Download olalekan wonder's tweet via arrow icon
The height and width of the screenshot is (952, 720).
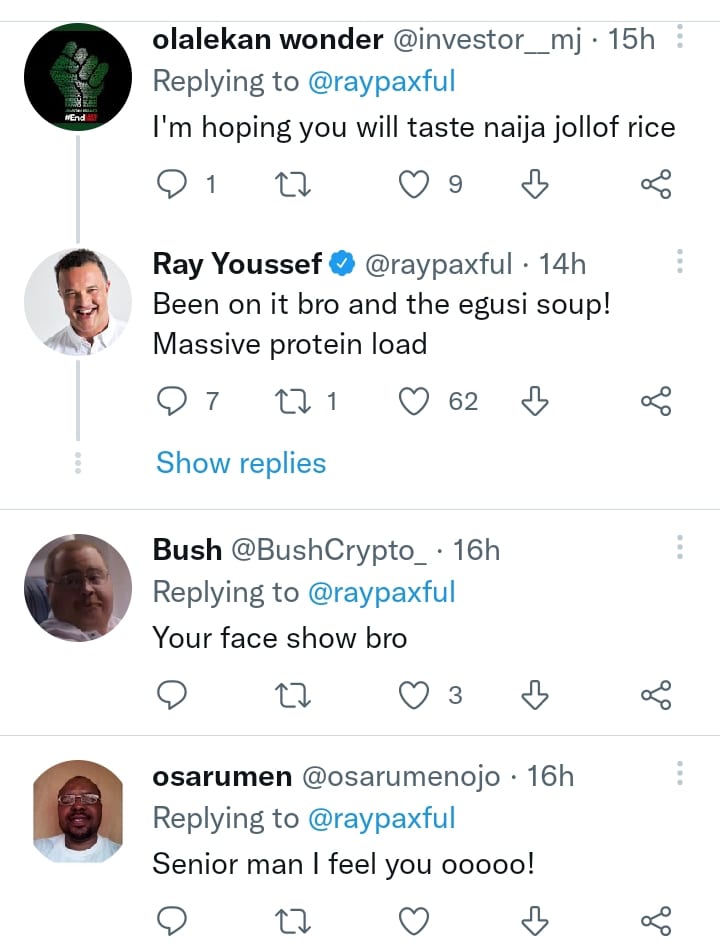pyautogui.click(x=536, y=184)
